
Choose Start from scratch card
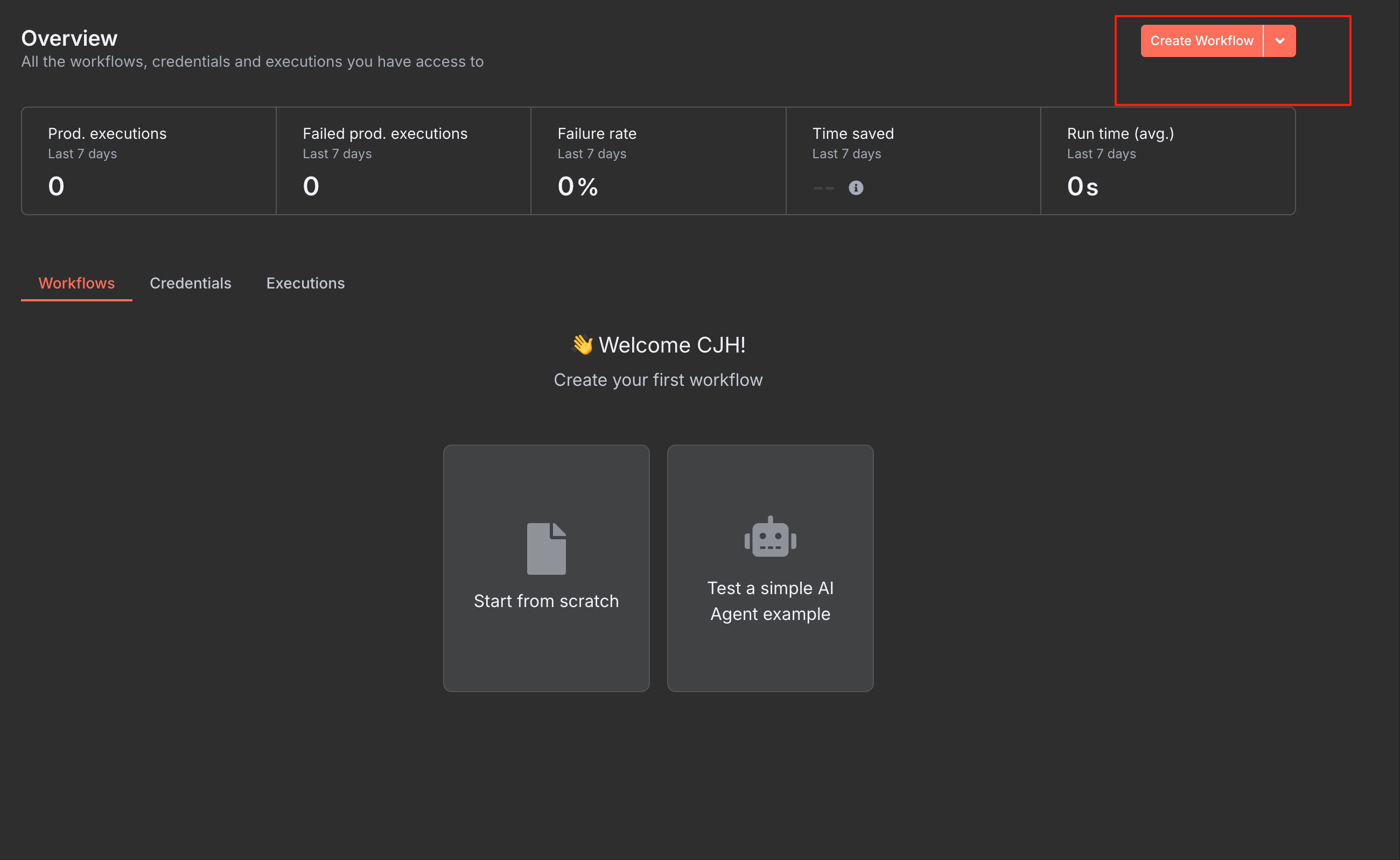pos(547,601)
